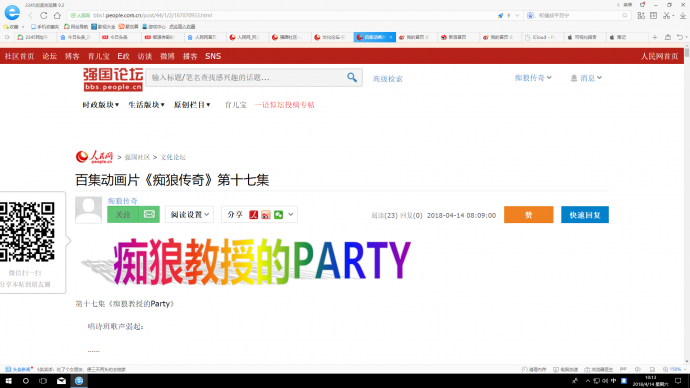Open 论坛 in the red navigation bar
This screenshot has width=690, height=388.
[x=49, y=56]
